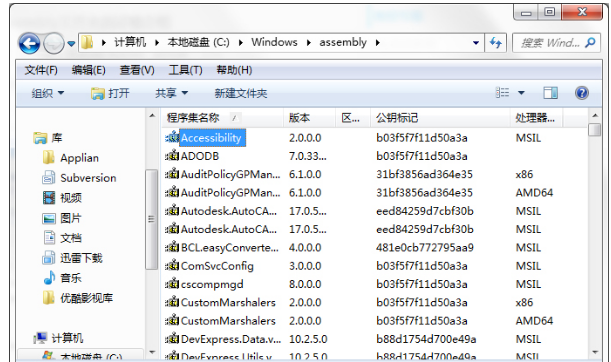This screenshot has height=362, width=611.
Task: Expand the 组织 dropdown menu
Action: 48,93
